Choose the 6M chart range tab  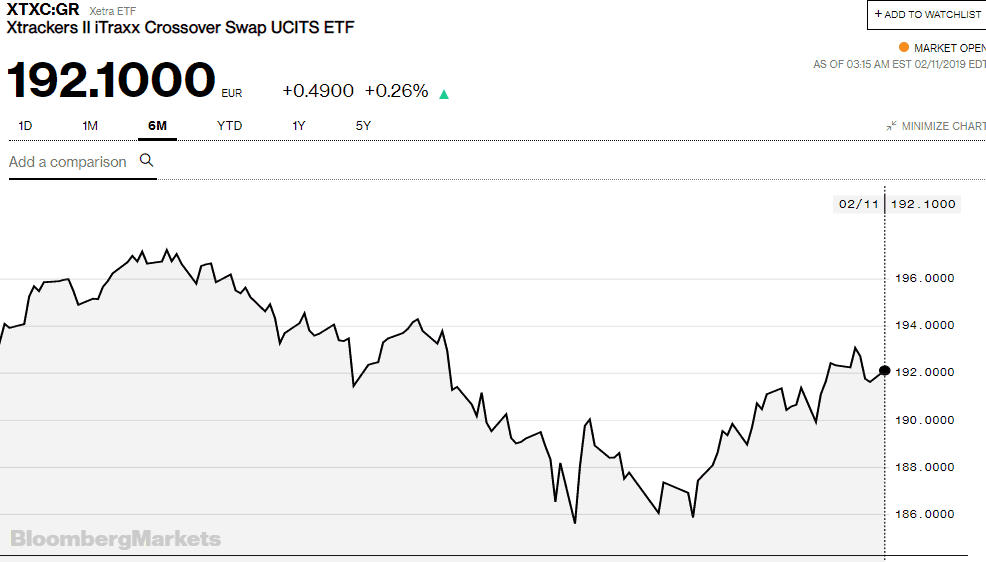click(157, 126)
